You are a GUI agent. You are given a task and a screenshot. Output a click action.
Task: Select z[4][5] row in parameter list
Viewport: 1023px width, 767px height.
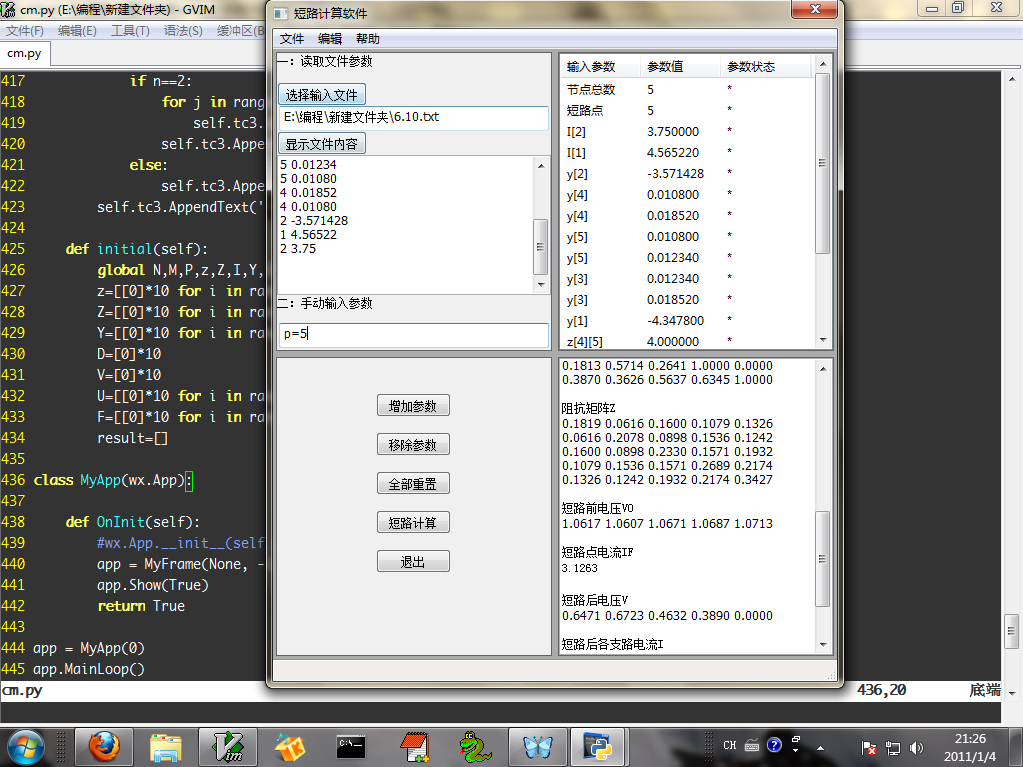click(687, 341)
